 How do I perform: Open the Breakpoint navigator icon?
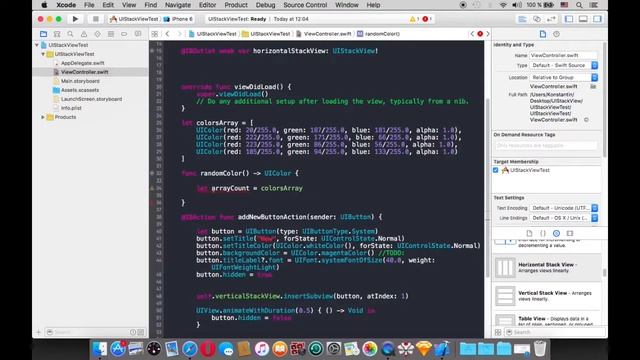click(x=124, y=34)
